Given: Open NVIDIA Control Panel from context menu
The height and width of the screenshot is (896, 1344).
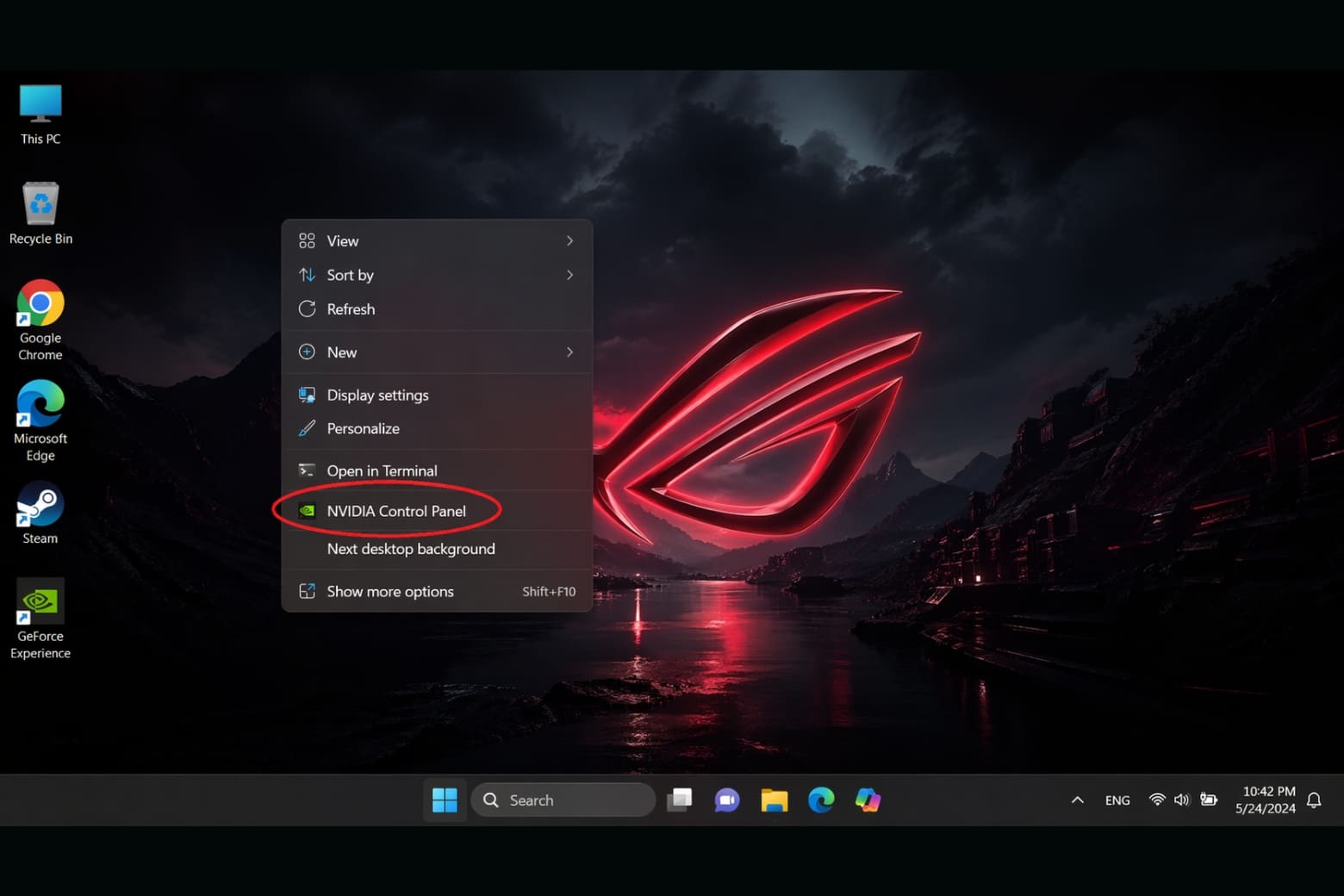Looking at the screenshot, I should [437, 511].
